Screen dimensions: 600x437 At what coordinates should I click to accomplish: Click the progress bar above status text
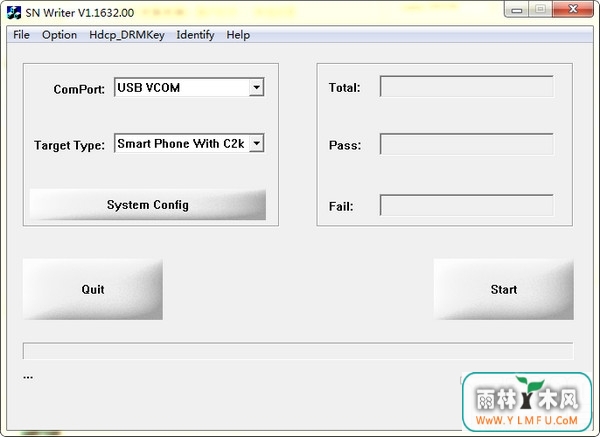(298, 351)
